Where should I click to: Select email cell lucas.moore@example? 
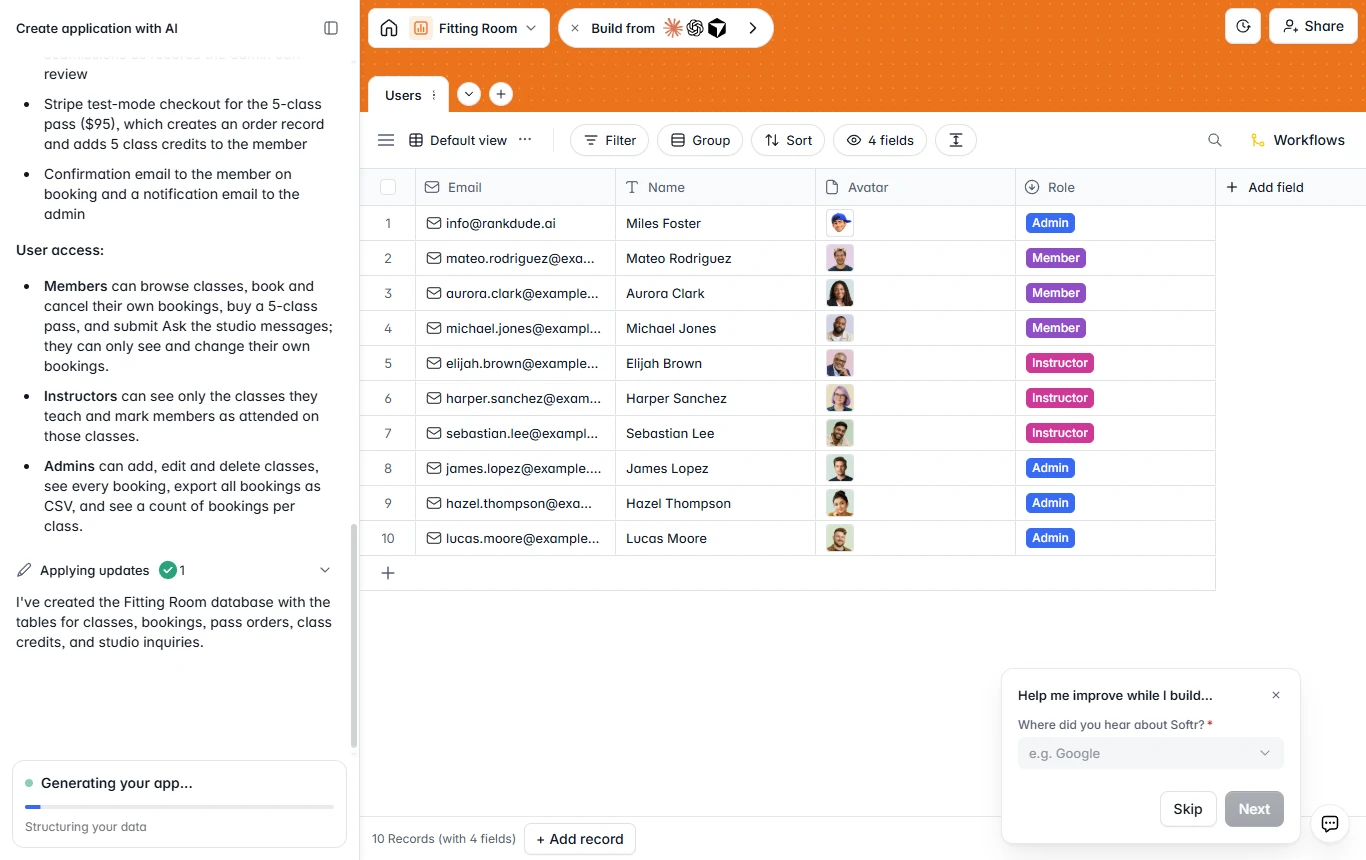point(515,538)
